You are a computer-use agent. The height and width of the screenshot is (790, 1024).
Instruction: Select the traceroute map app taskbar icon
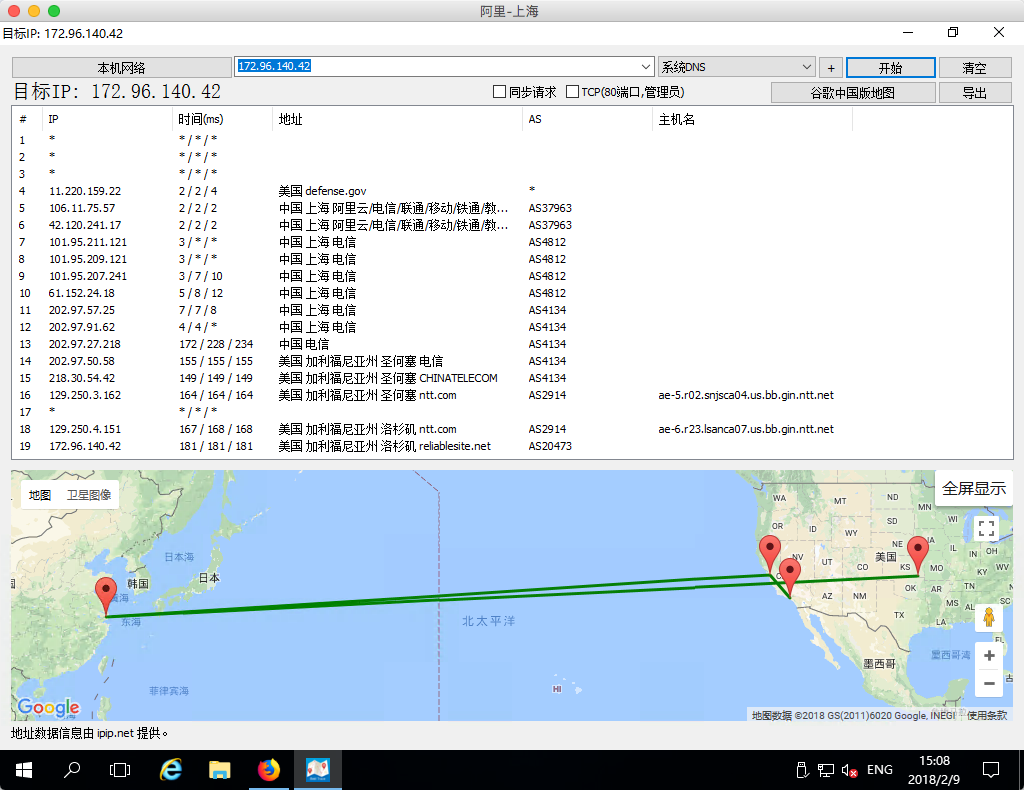point(318,770)
